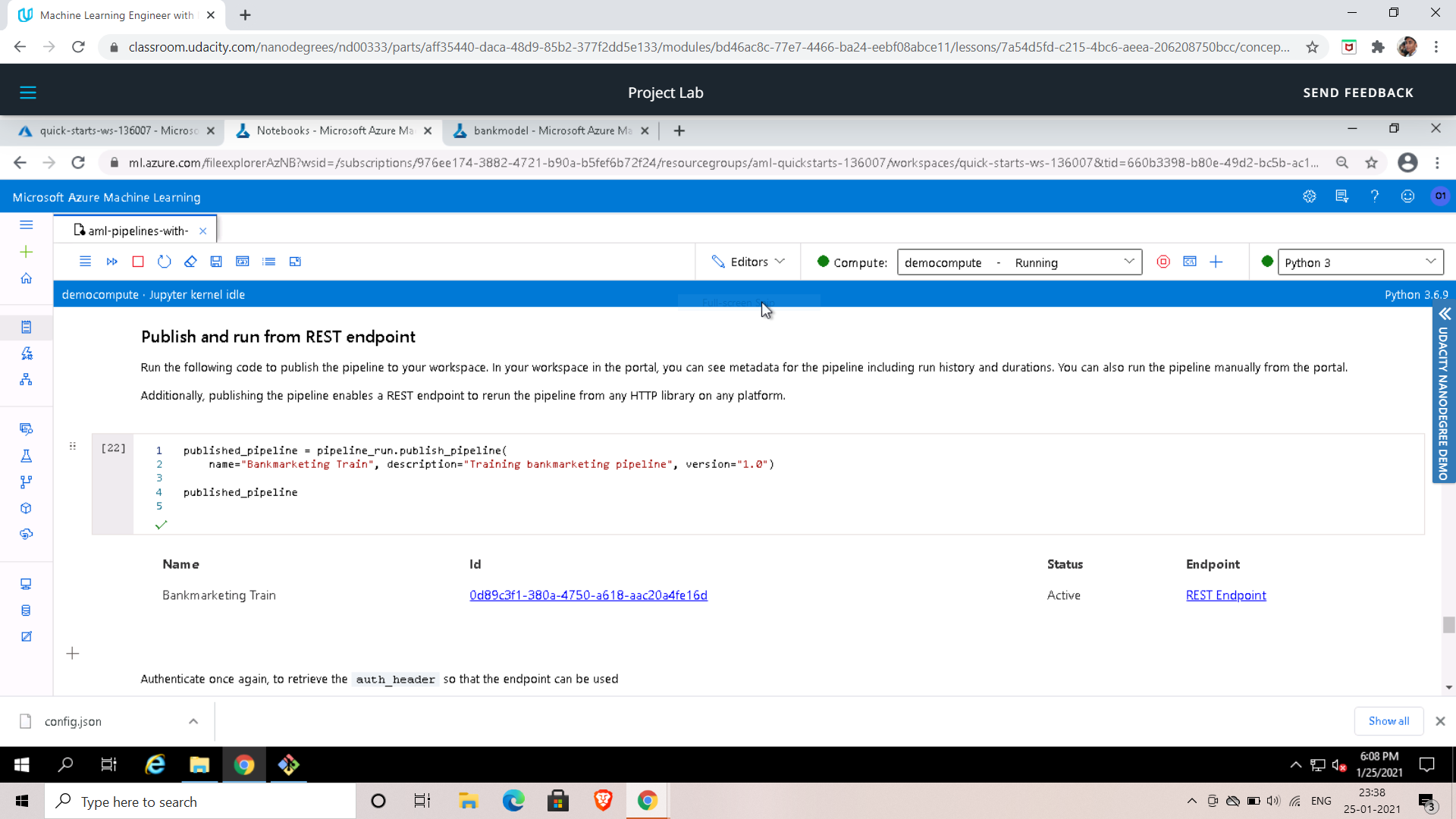Stop the democompute compute instance

[1163, 262]
